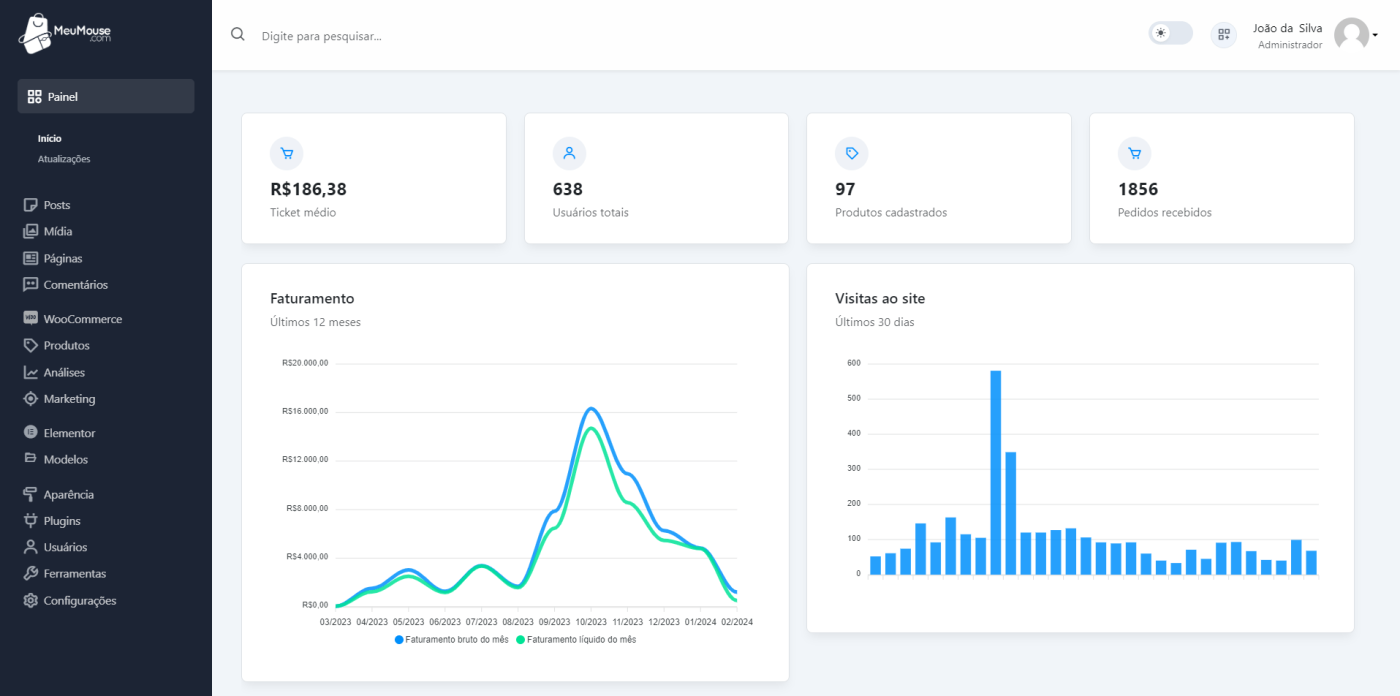Select Atualizações under Painel
1400x696 pixels.
coord(66,158)
